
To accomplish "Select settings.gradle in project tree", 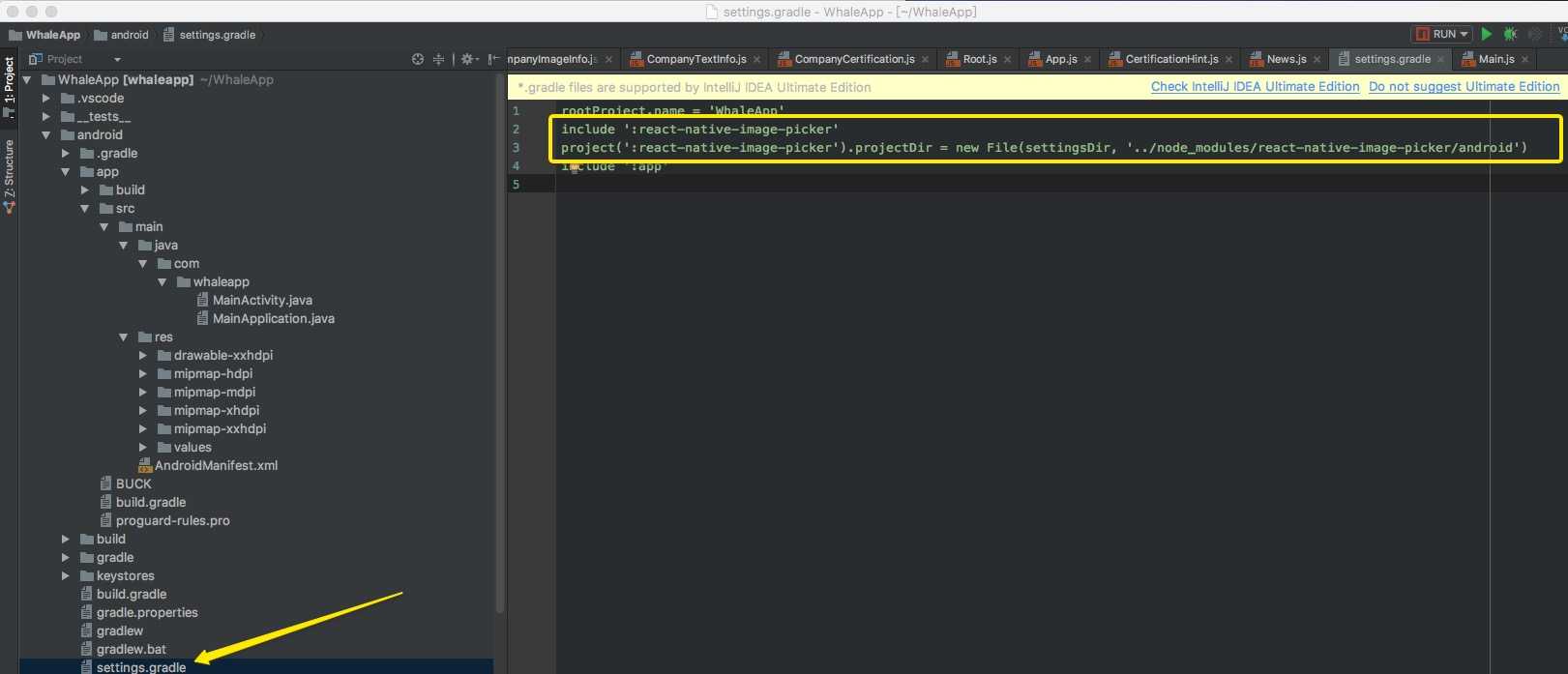I will pos(133,667).
